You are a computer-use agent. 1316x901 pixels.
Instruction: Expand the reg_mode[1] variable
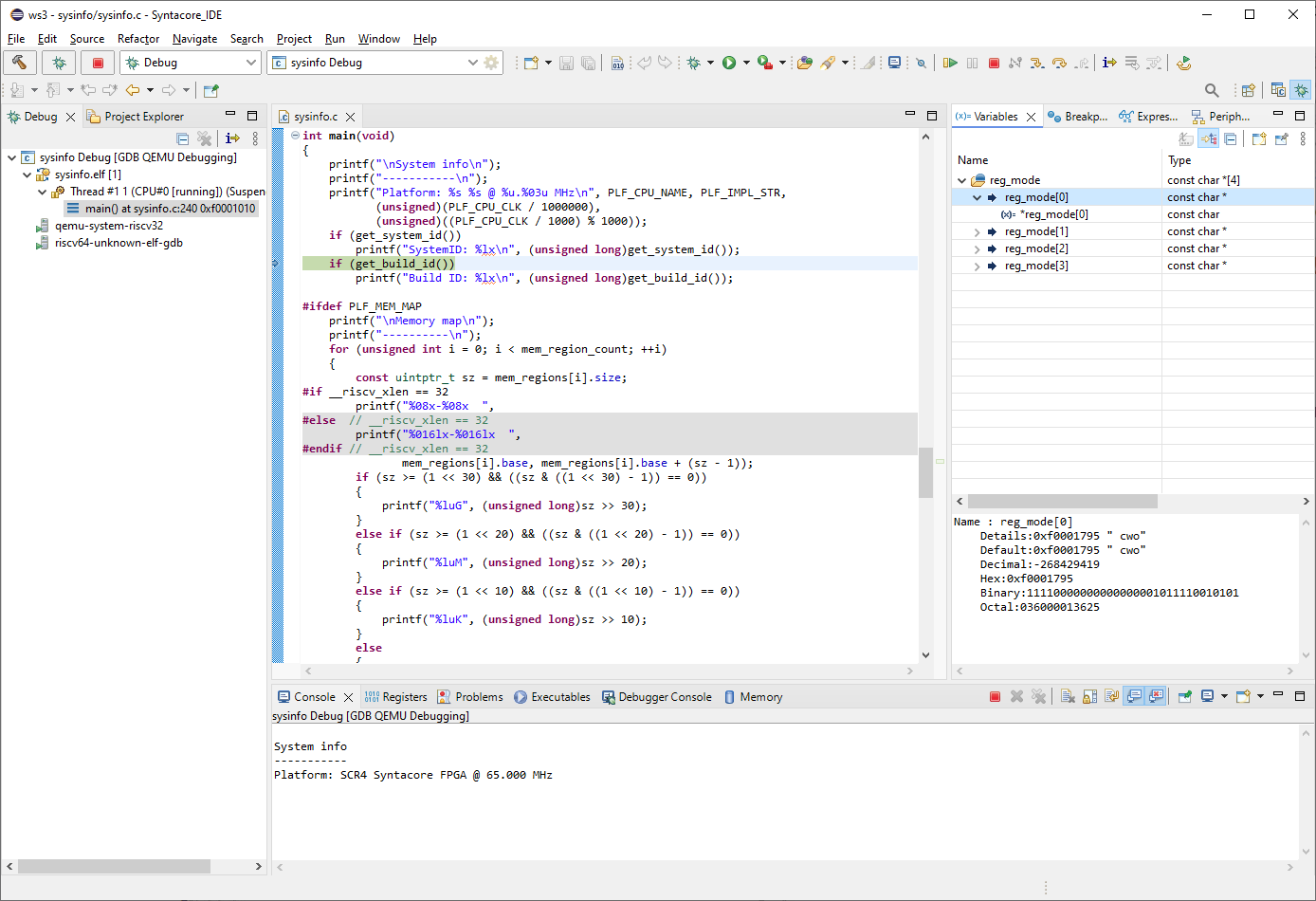[977, 231]
